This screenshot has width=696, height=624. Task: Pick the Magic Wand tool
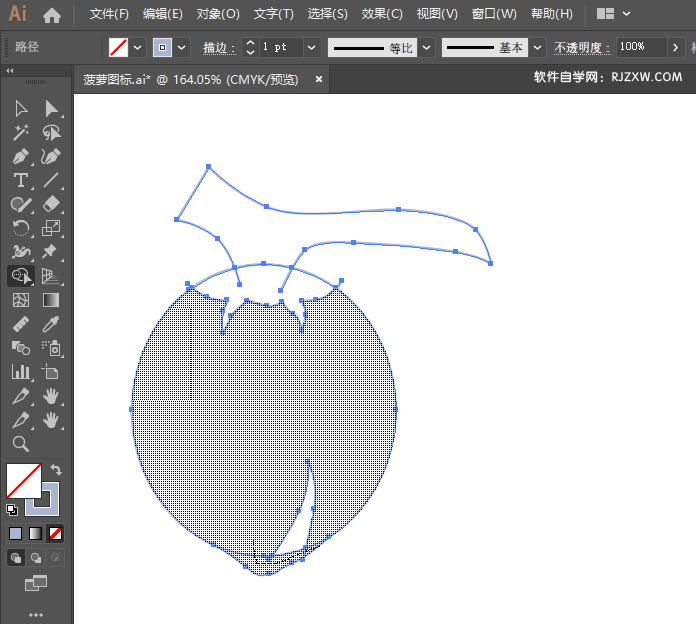point(20,132)
